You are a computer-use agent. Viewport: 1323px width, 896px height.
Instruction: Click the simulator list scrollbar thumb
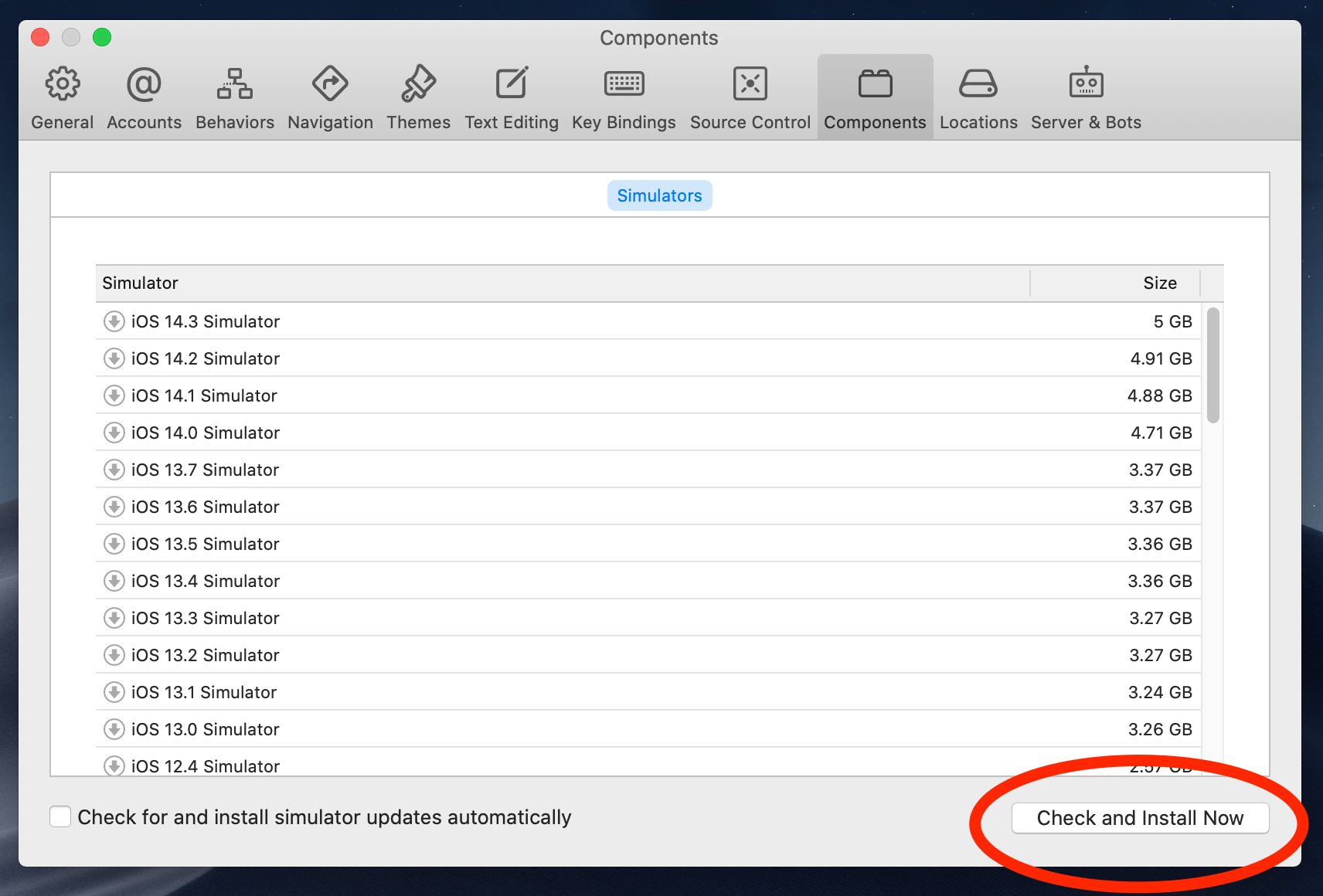pos(1213,365)
